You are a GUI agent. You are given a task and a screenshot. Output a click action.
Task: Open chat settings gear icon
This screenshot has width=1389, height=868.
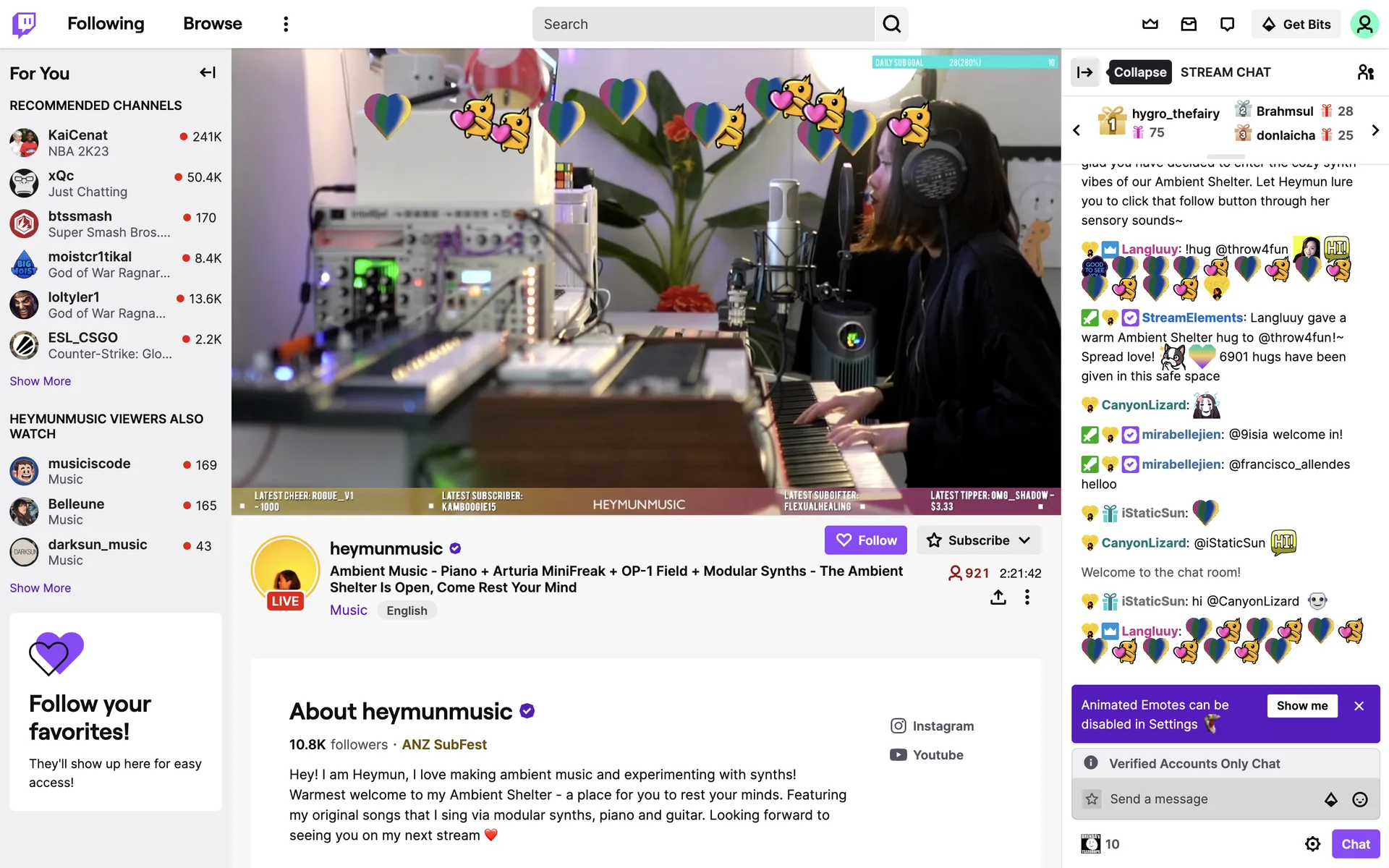coord(1312,844)
